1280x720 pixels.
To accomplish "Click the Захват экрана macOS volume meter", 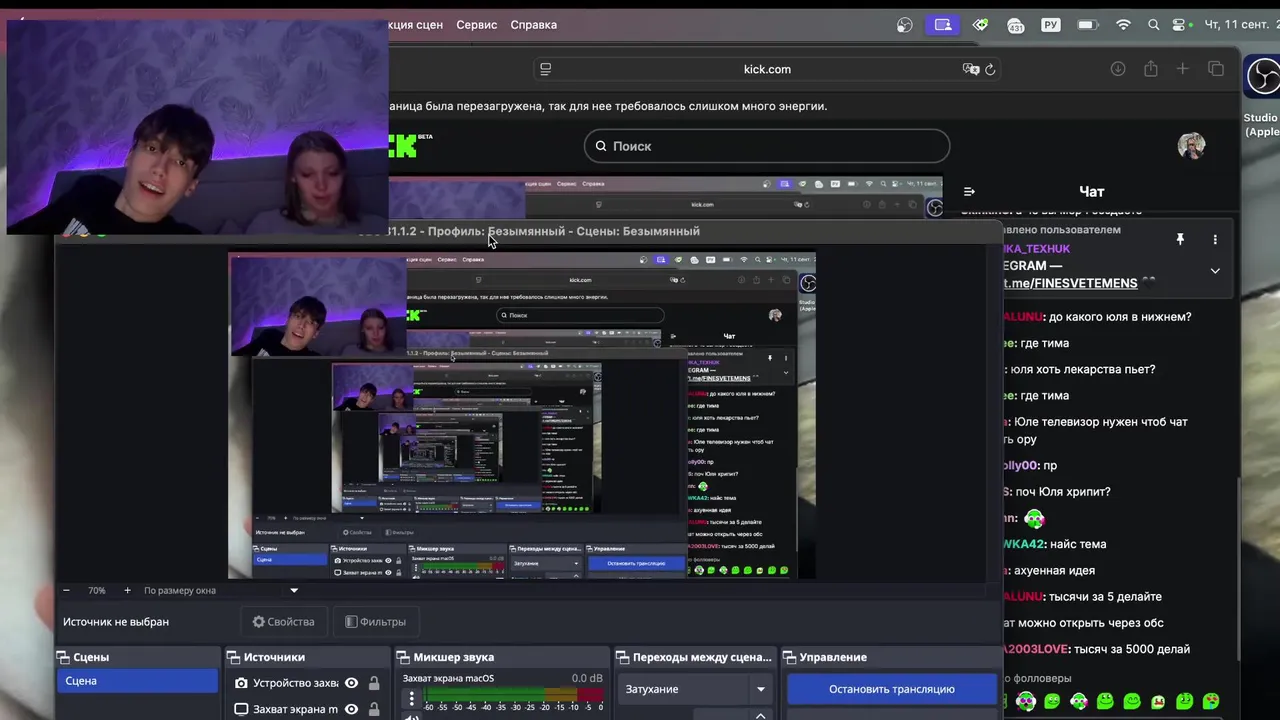I will pyautogui.click(x=513, y=694).
